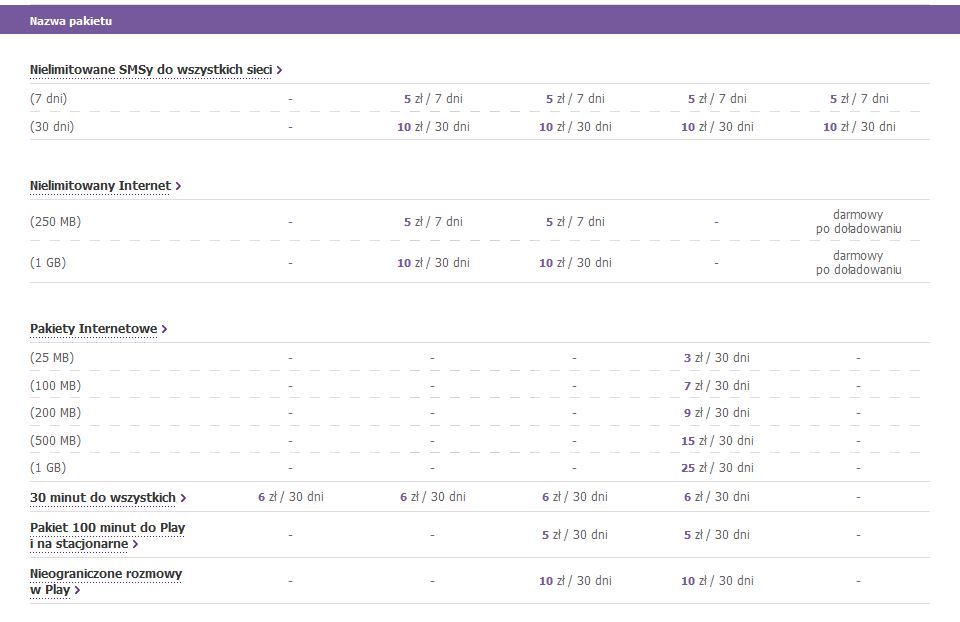Viewport: 960px width, 622px height.
Task: Select the 3 zł price for 25 MB
Action: click(715, 358)
